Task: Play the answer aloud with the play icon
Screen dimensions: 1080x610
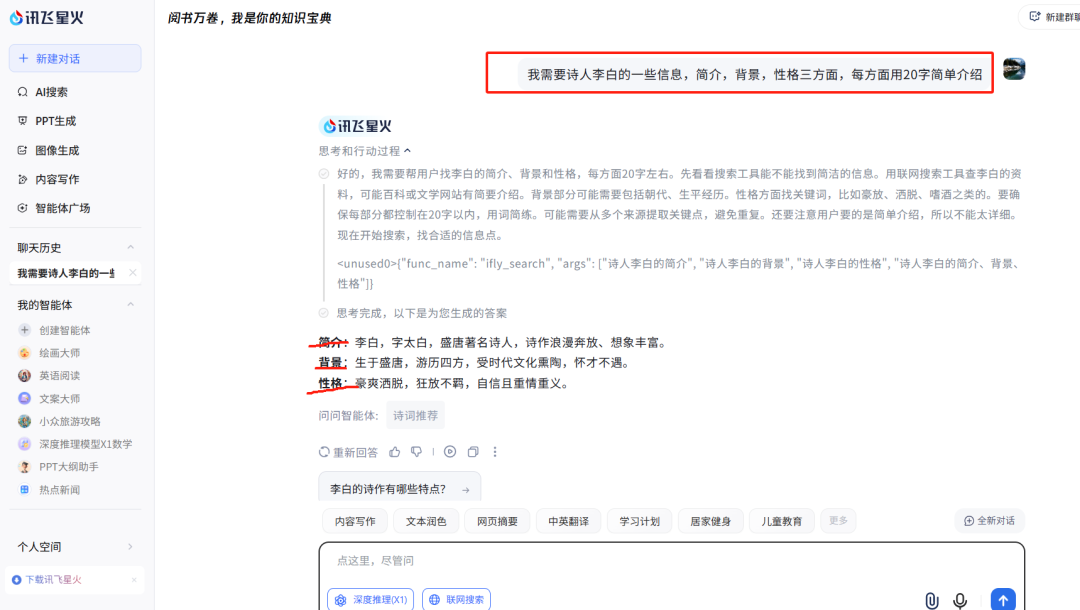Action: [450, 451]
